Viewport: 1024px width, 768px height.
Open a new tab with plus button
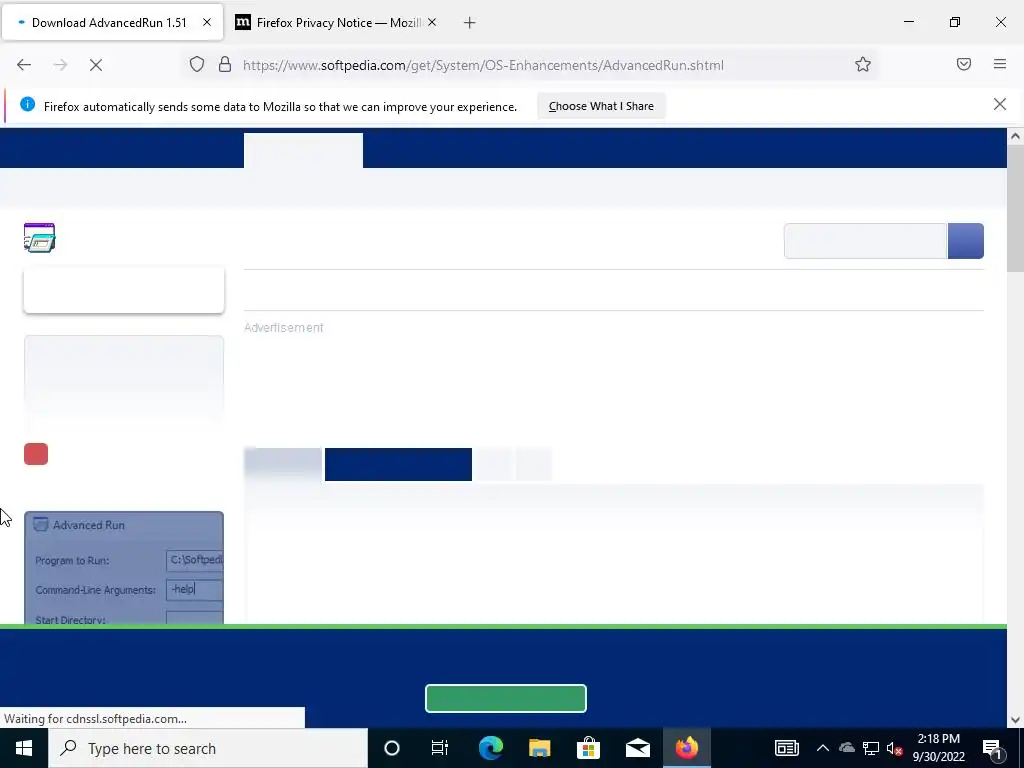coord(470,23)
